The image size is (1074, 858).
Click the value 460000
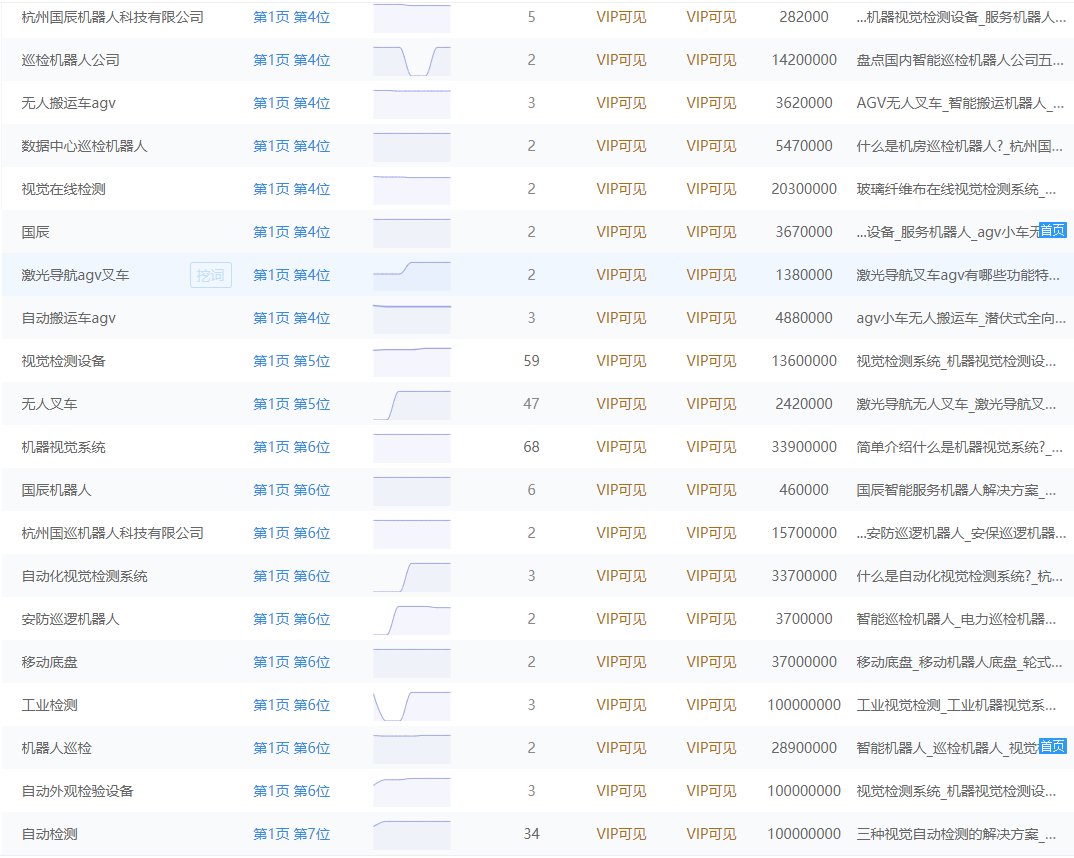pos(804,490)
